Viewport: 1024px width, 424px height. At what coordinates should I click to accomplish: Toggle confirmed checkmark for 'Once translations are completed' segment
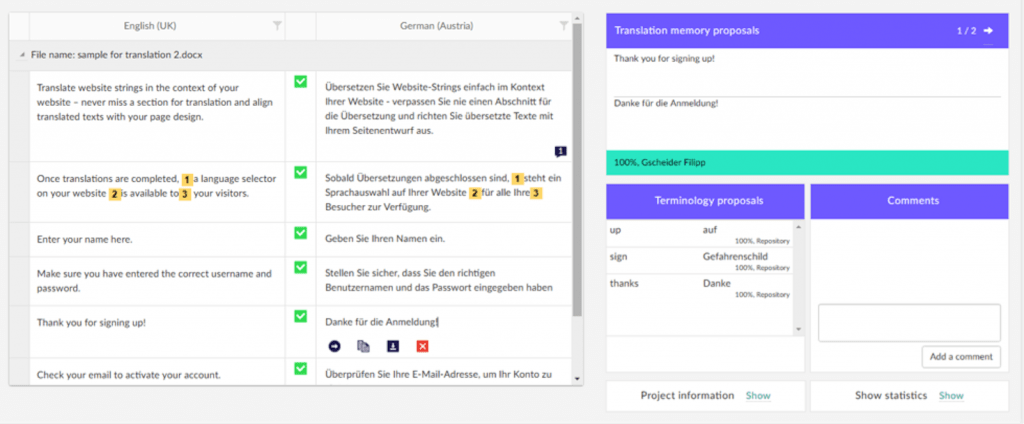pos(300,172)
